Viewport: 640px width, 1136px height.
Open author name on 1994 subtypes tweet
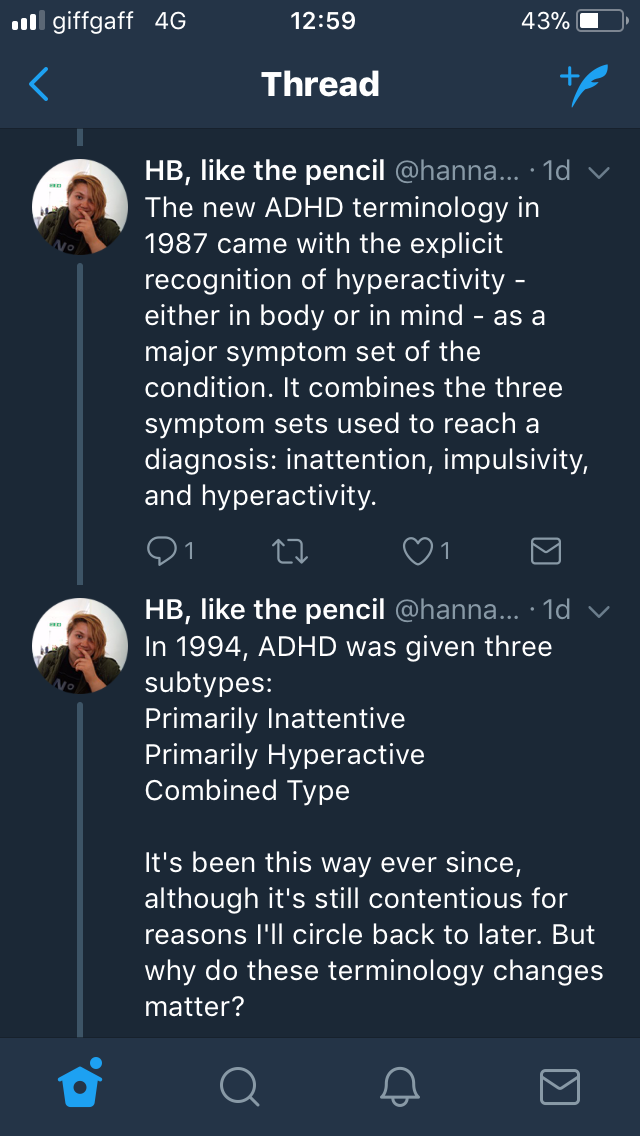265,610
